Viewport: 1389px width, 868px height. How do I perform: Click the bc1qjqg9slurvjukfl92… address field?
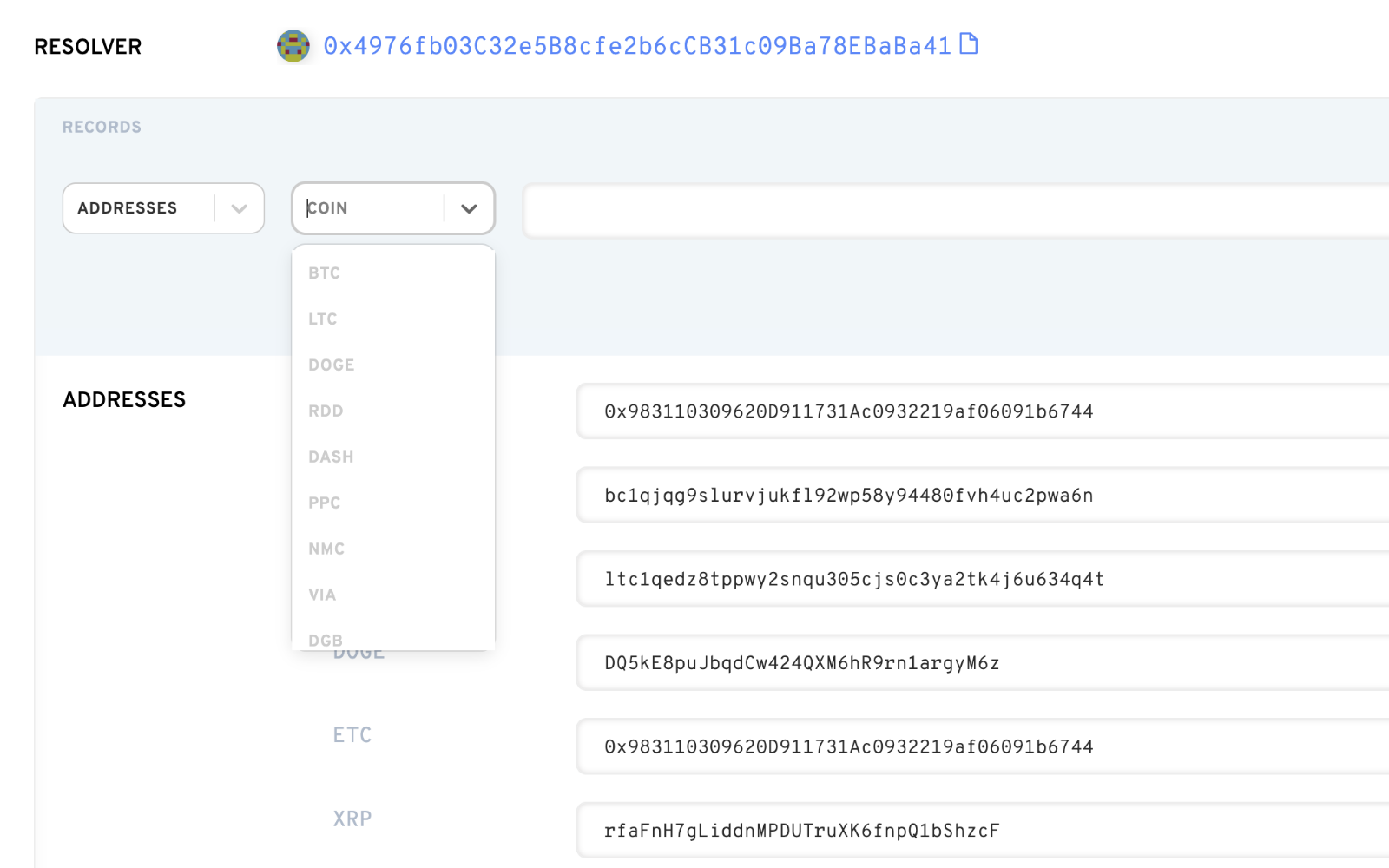click(x=983, y=496)
